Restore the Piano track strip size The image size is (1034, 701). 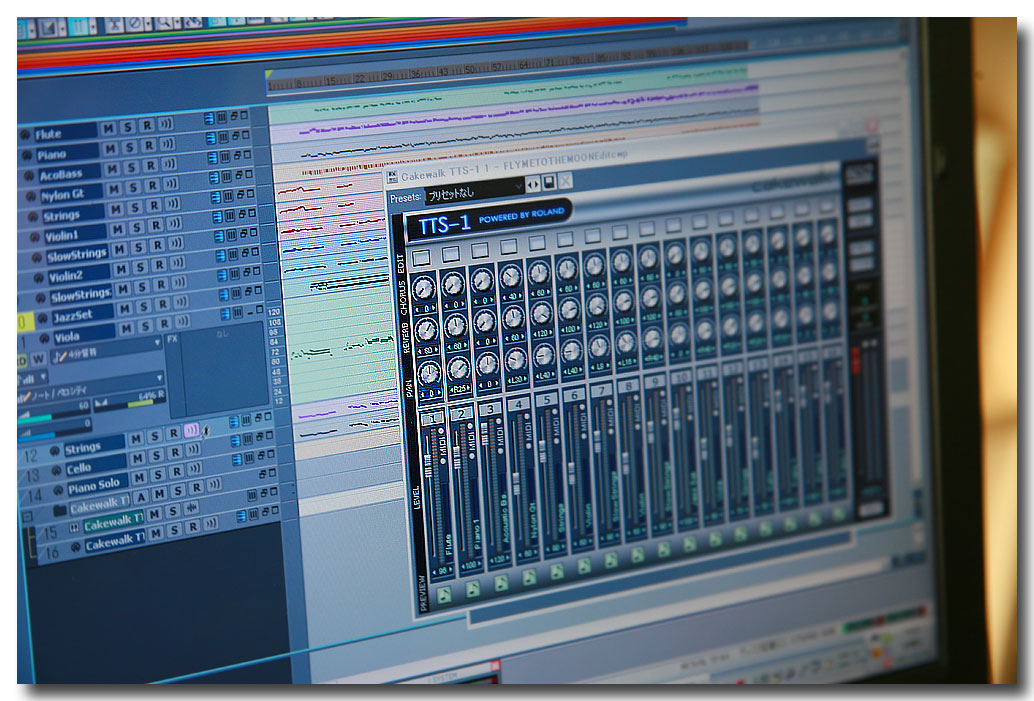[x=237, y=136]
